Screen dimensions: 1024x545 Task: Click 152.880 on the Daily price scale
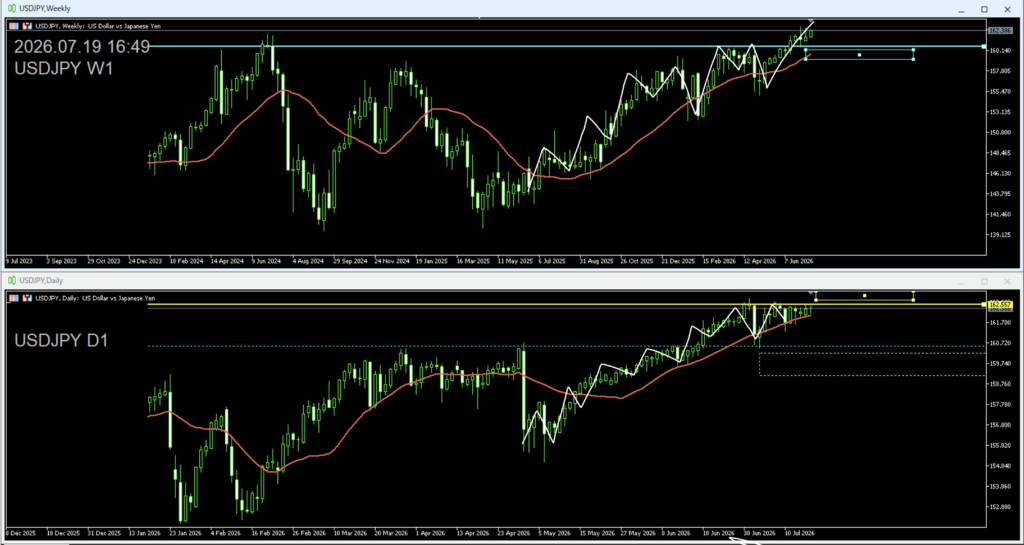point(1000,507)
